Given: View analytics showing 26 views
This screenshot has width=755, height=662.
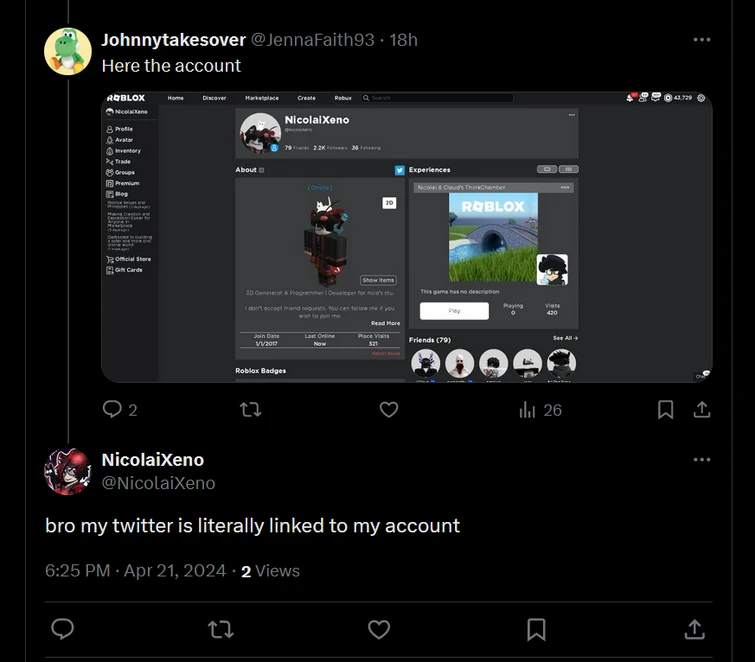Looking at the screenshot, I should click(540, 410).
